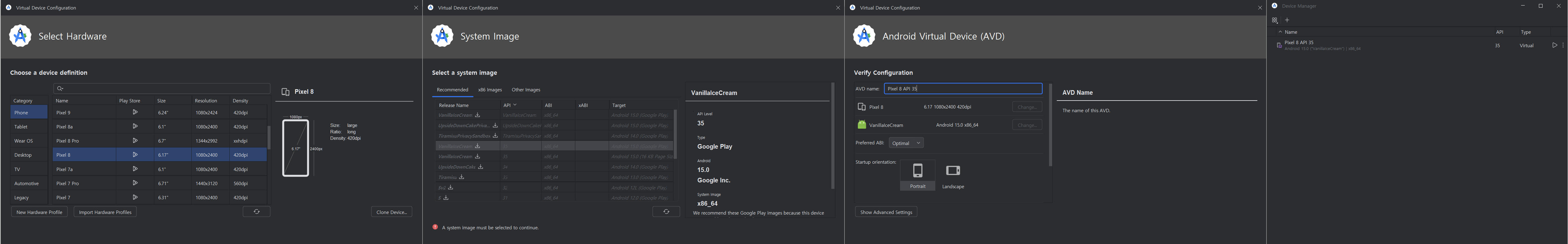1568x244 pixels.
Task: Select the Legacy category
Action: tap(29, 197)
